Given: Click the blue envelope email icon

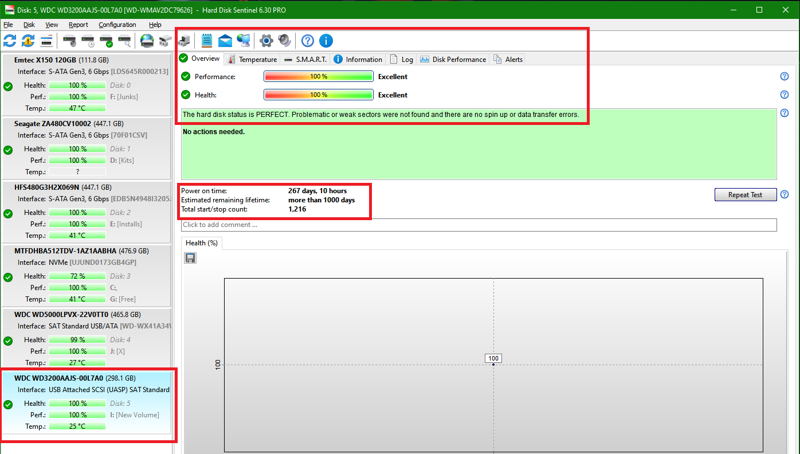Looking at the screenshot, I should [225, 41].
